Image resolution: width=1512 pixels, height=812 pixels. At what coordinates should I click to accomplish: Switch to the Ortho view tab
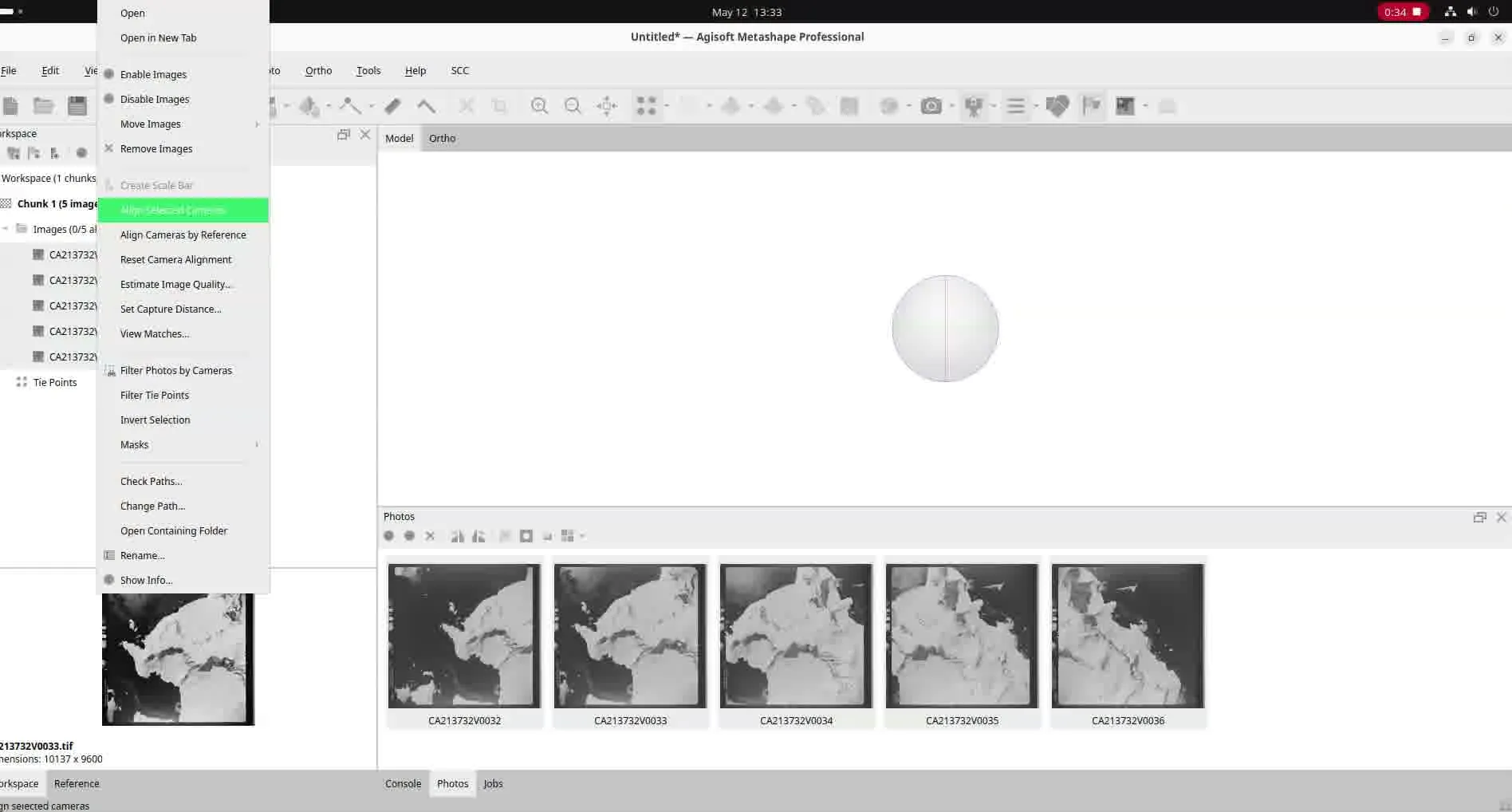tap(442, 138)
